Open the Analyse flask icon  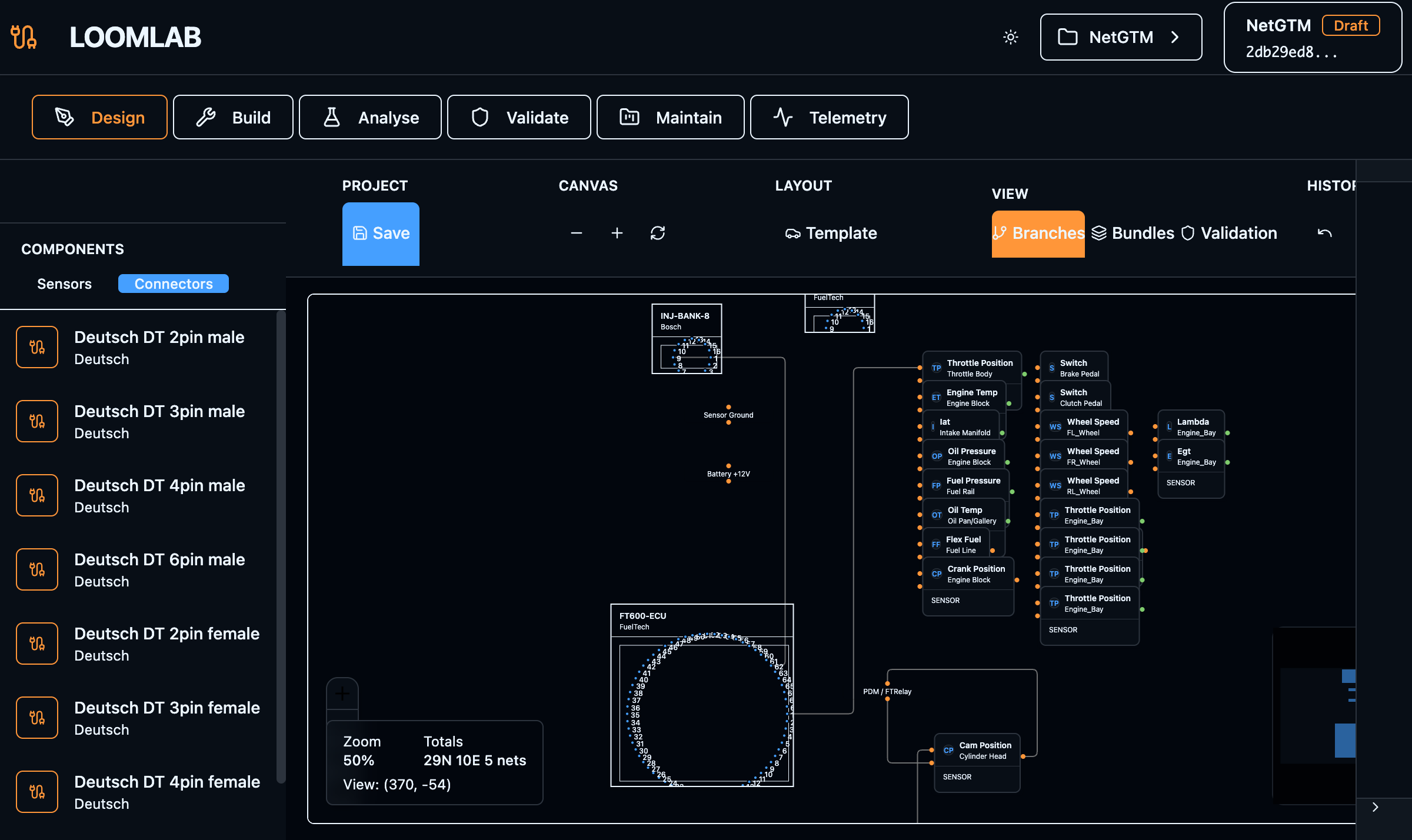[333, 117]
